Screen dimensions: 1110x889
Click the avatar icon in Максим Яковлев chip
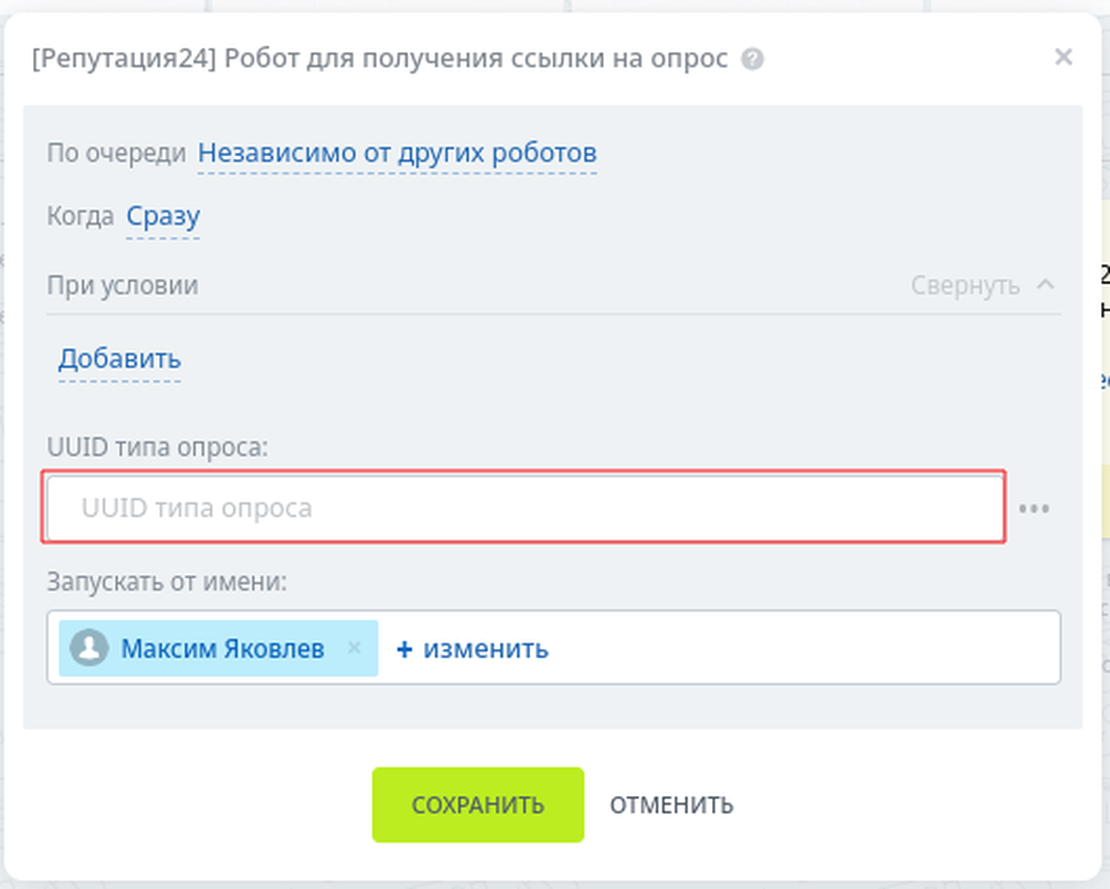pyautogui.click(x=91, y=648)
